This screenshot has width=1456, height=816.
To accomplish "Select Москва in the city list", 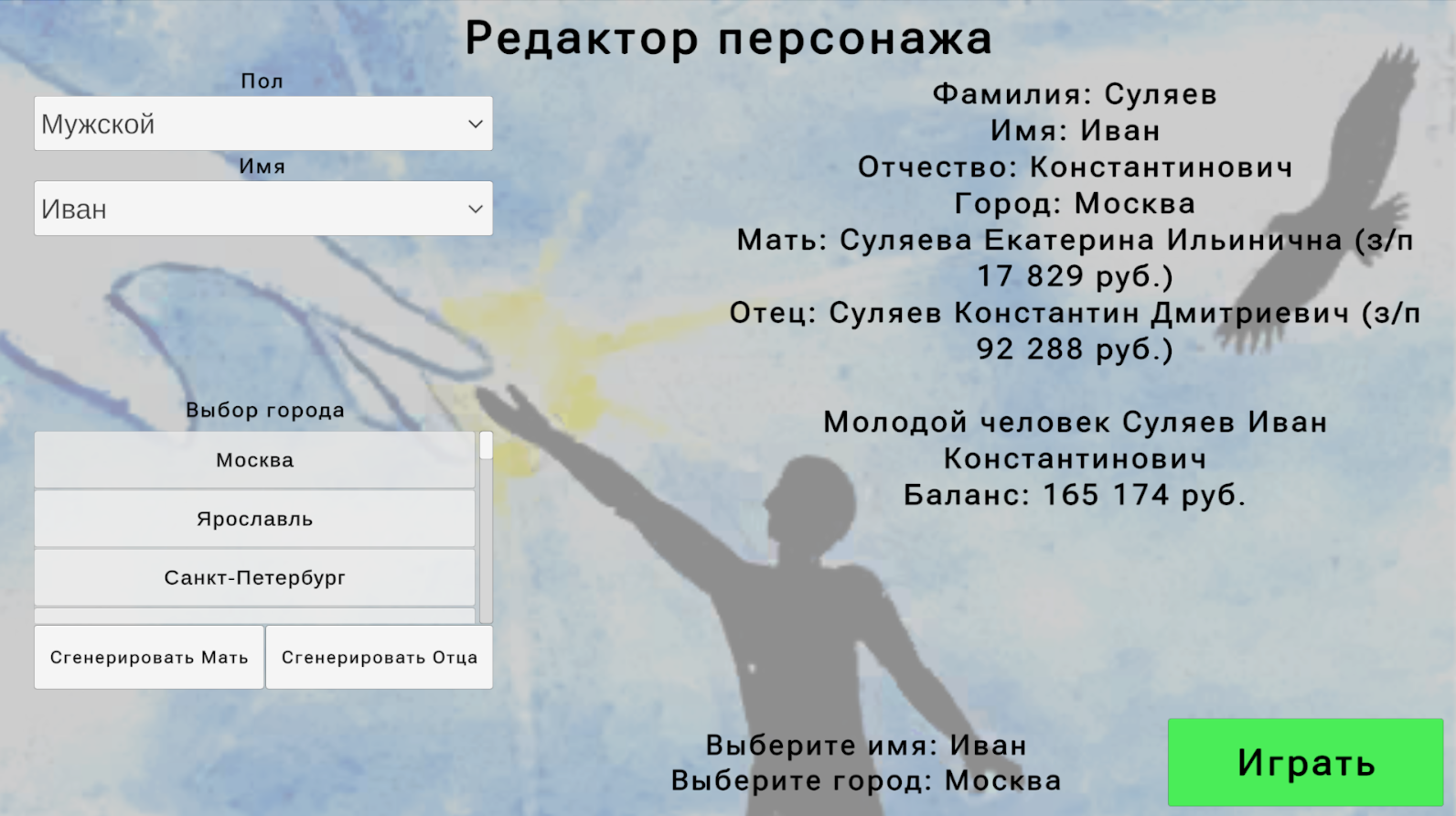I will click(x=255, y=460).
